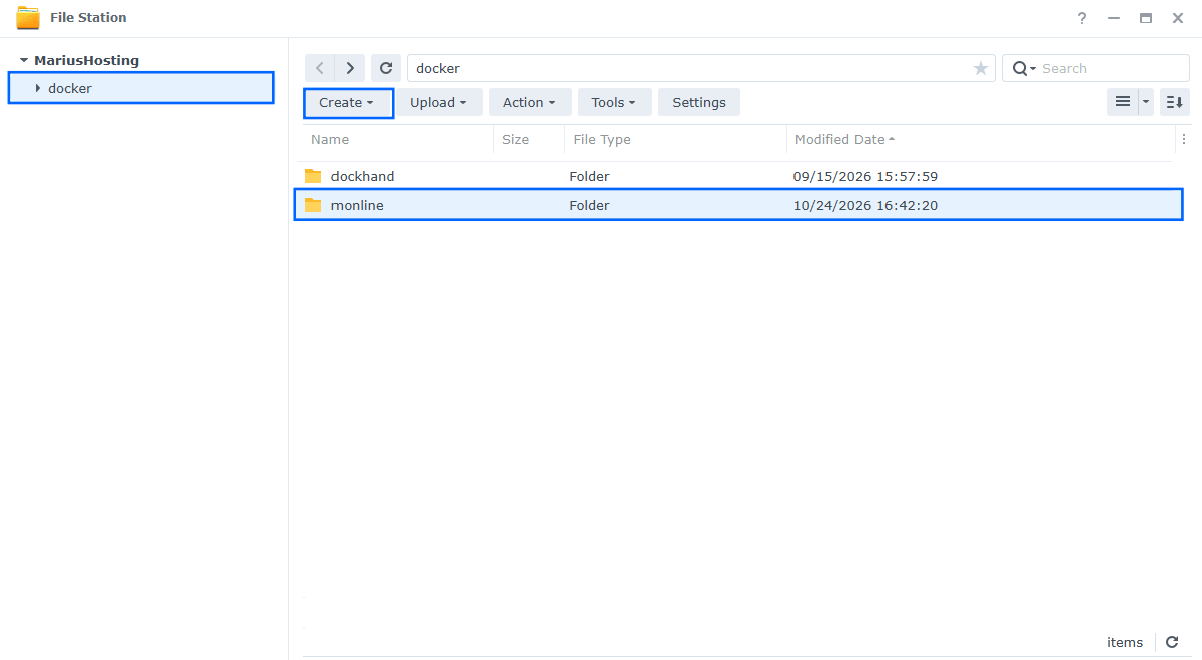Click the File Station app icon
1202x660 pixels.
point(28,18)
